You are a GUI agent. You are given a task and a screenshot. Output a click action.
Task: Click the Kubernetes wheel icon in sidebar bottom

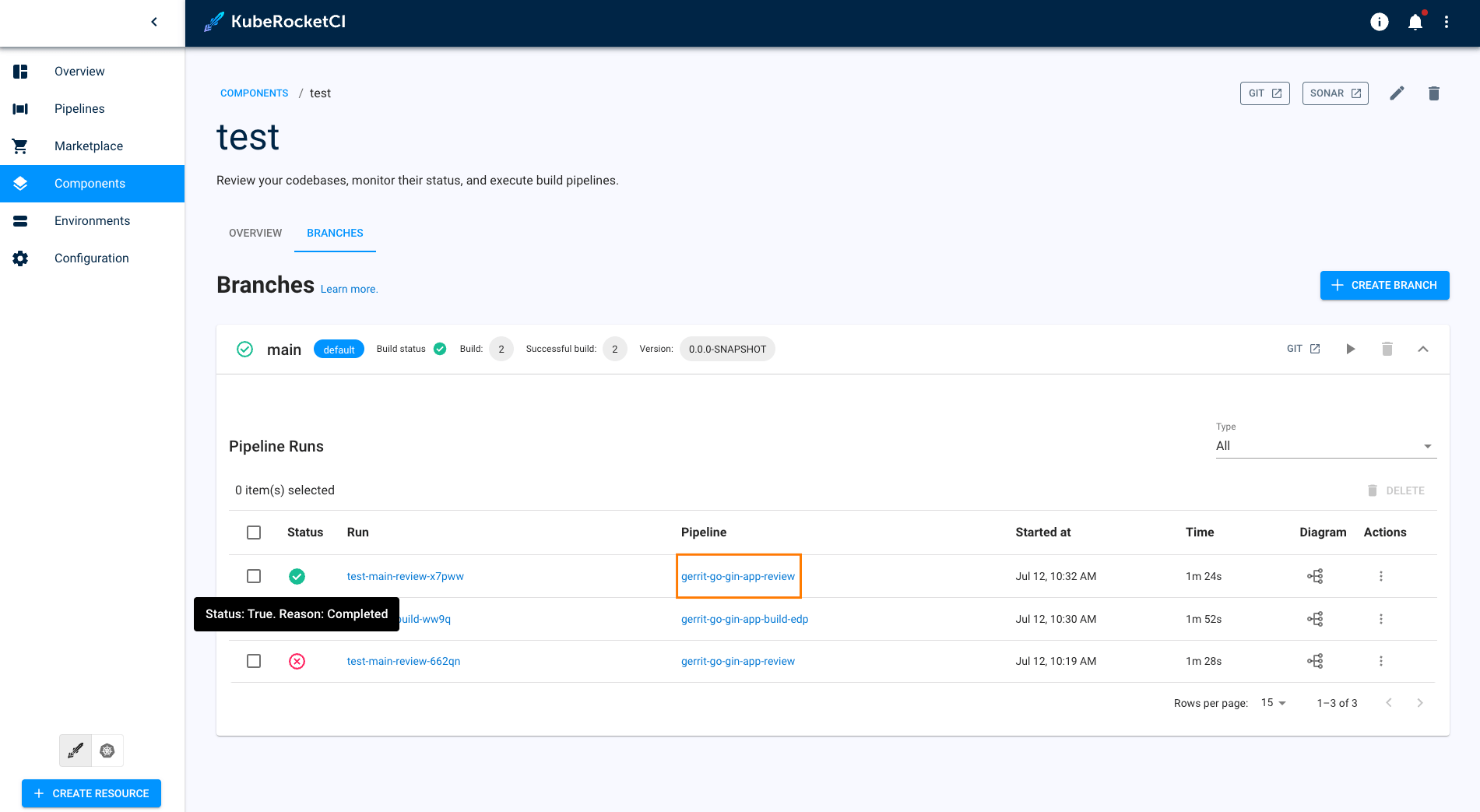pos(107,750)
